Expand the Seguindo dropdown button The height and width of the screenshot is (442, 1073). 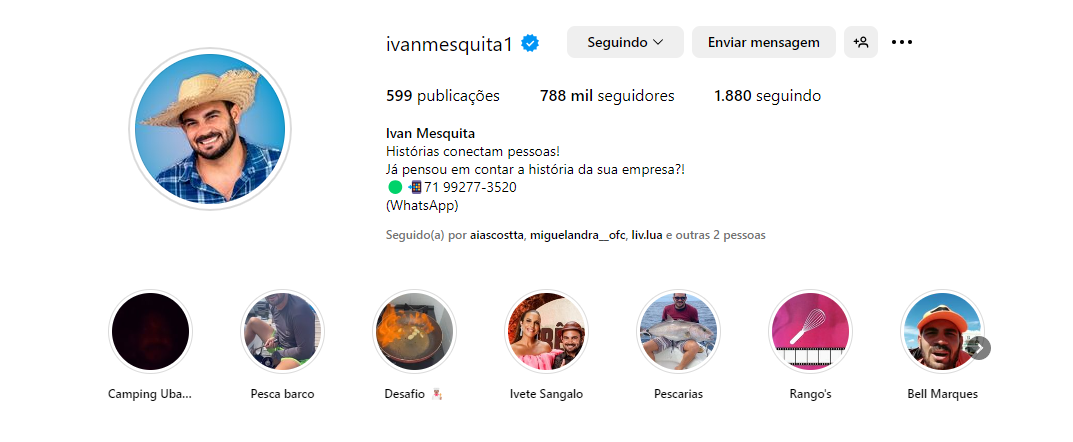point(625,42)
